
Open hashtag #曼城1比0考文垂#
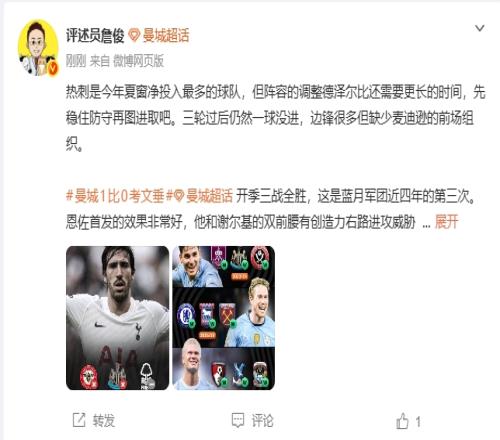(x=115, y=196)
